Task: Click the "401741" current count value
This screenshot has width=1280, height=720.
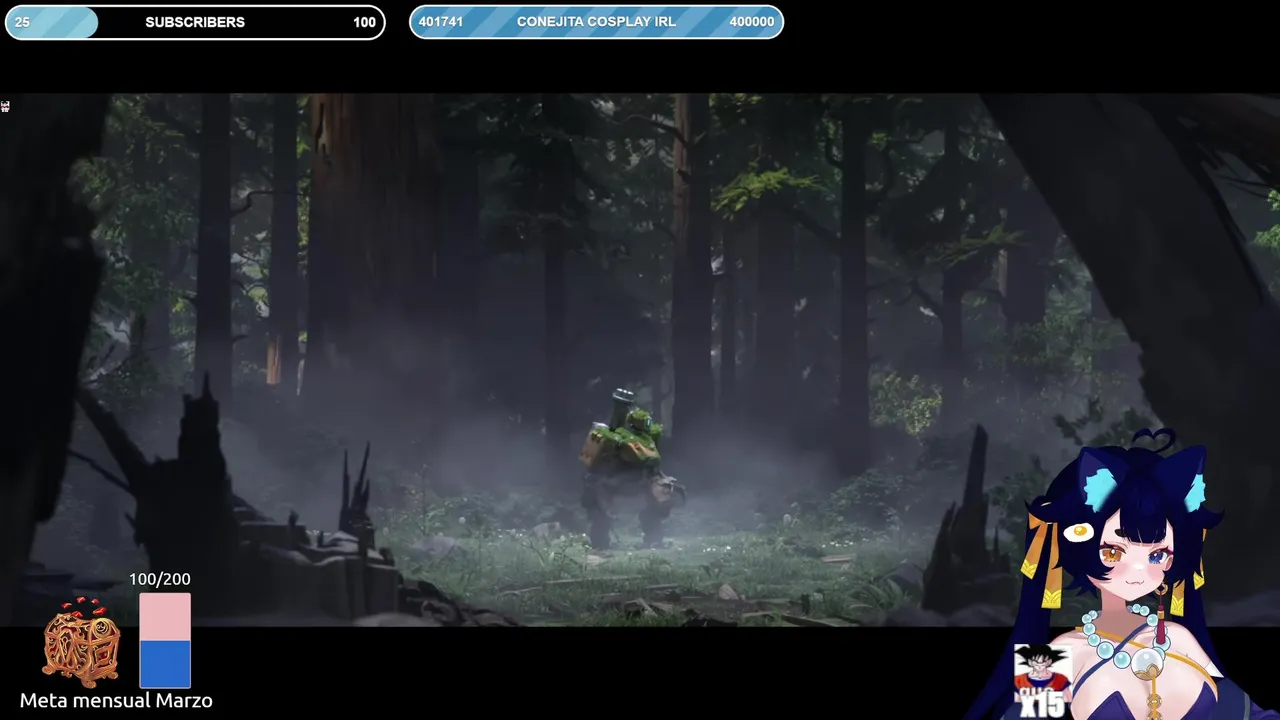Action: point(440,22)
